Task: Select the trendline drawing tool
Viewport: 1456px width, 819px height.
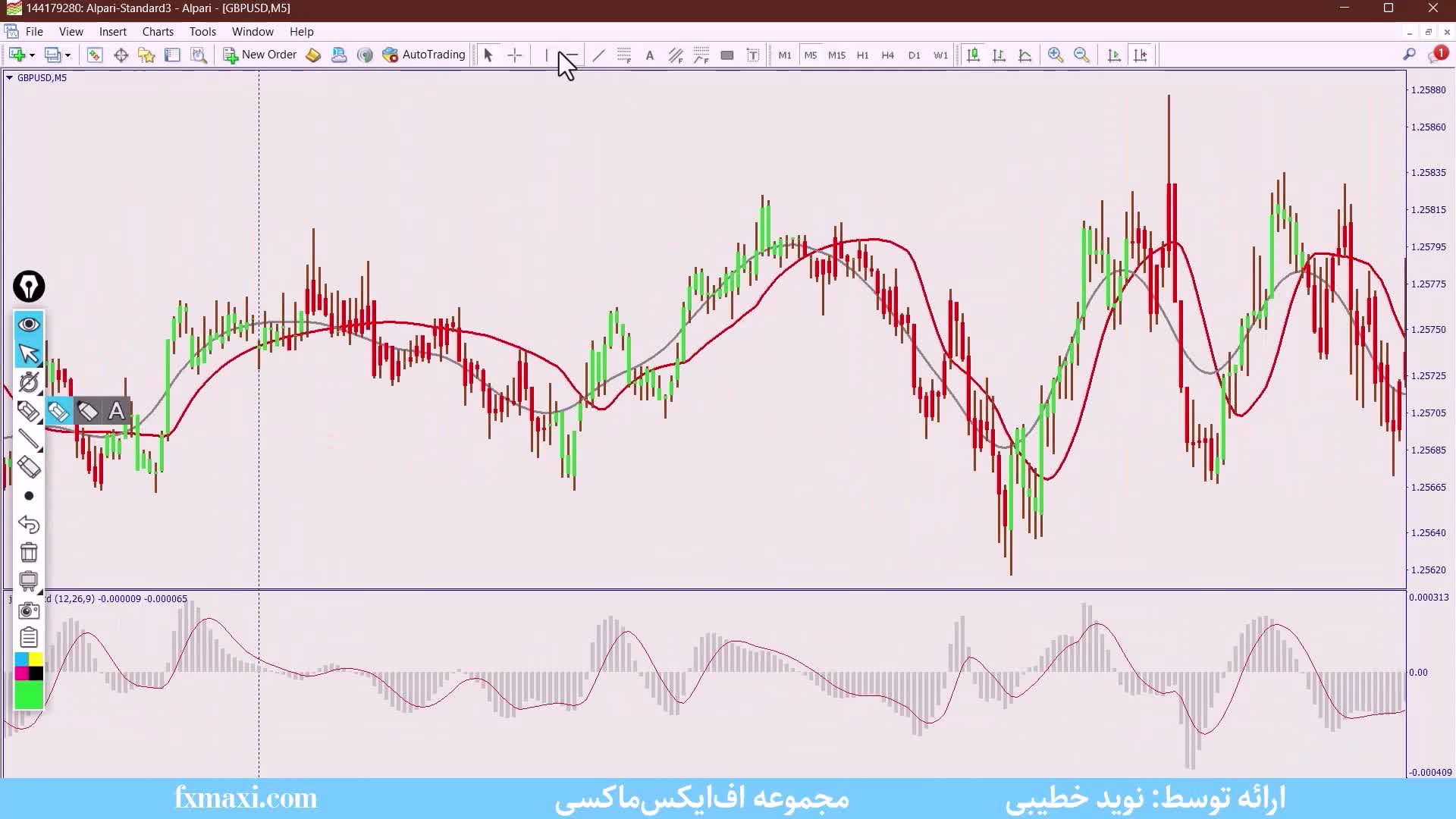Action: pos(598,55)
